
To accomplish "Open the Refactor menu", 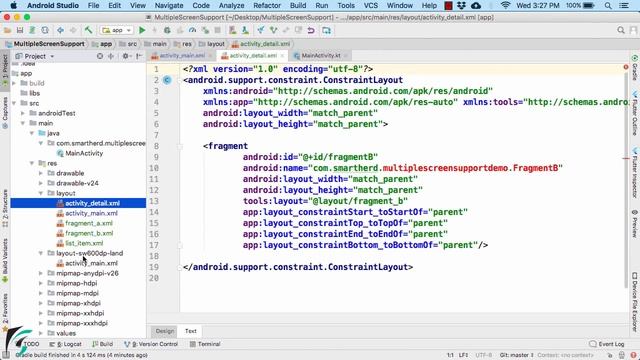I will (267, 6).
